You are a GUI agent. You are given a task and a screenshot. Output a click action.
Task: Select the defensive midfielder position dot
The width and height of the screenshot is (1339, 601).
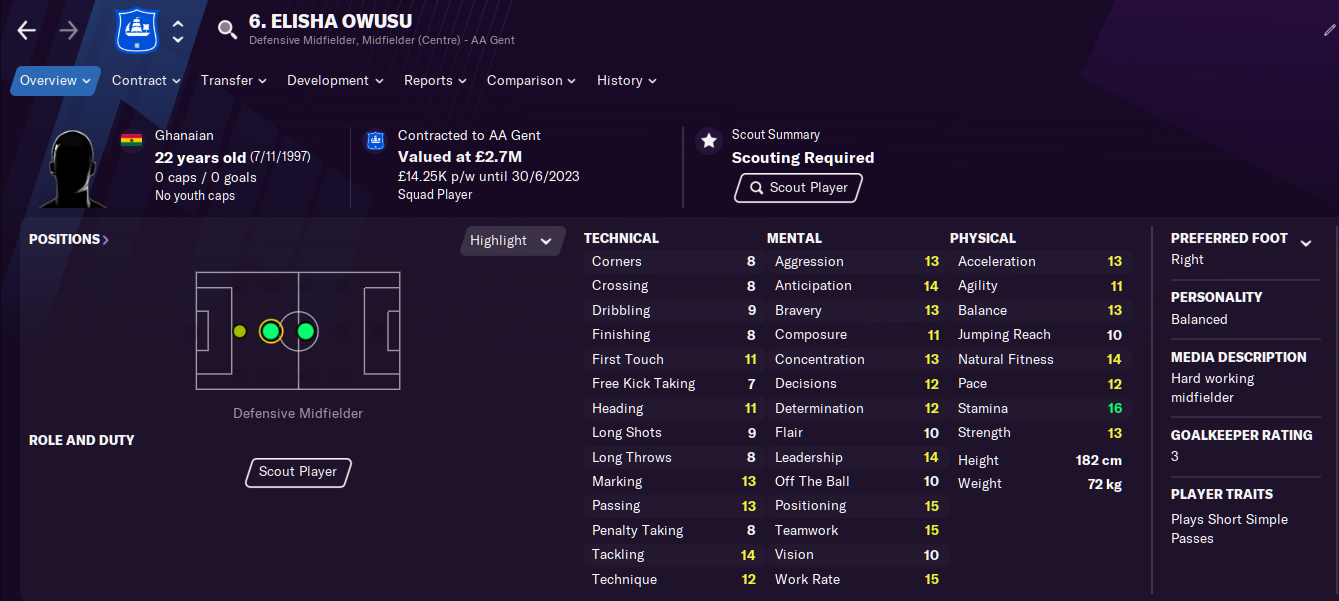point(270,331)
